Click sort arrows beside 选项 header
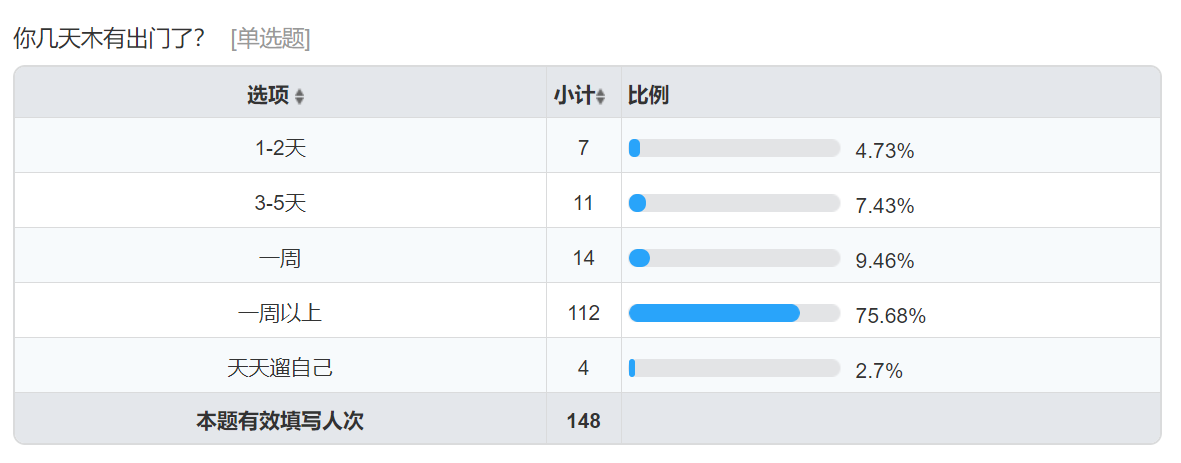 click(x=300, y=97)
